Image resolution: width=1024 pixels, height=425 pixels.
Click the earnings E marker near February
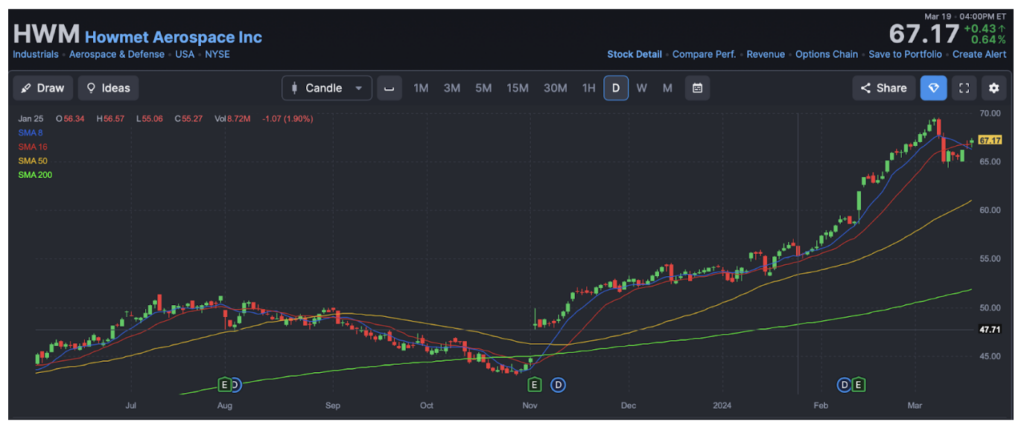click(x=858, y=385)
